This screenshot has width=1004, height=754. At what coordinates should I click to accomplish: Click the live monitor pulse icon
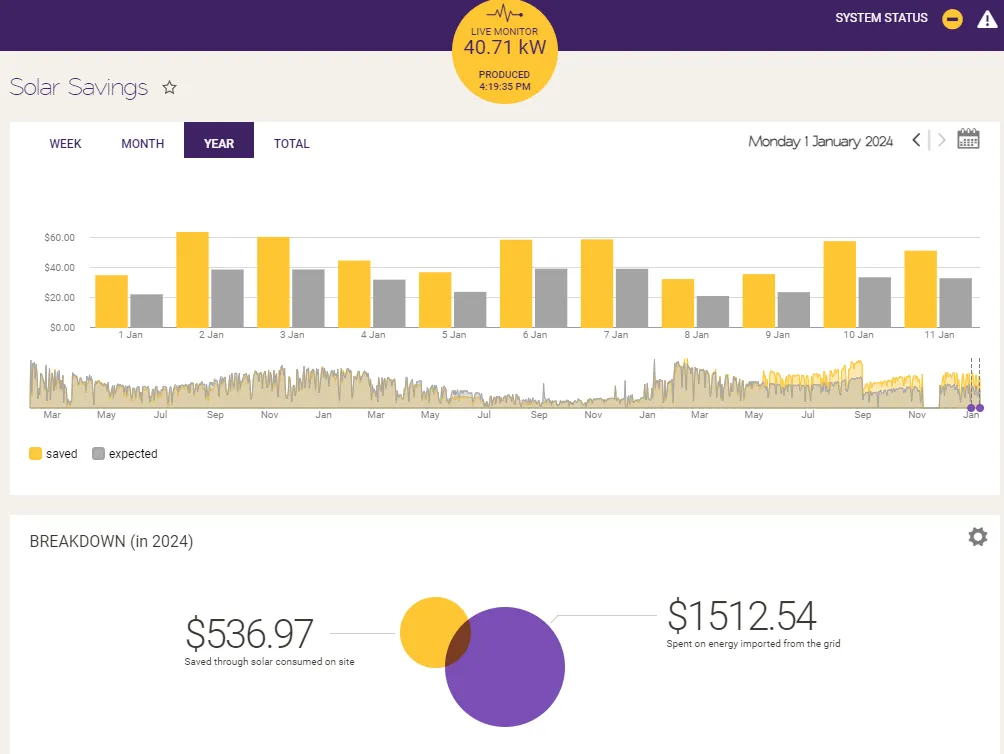coord(504,15)
